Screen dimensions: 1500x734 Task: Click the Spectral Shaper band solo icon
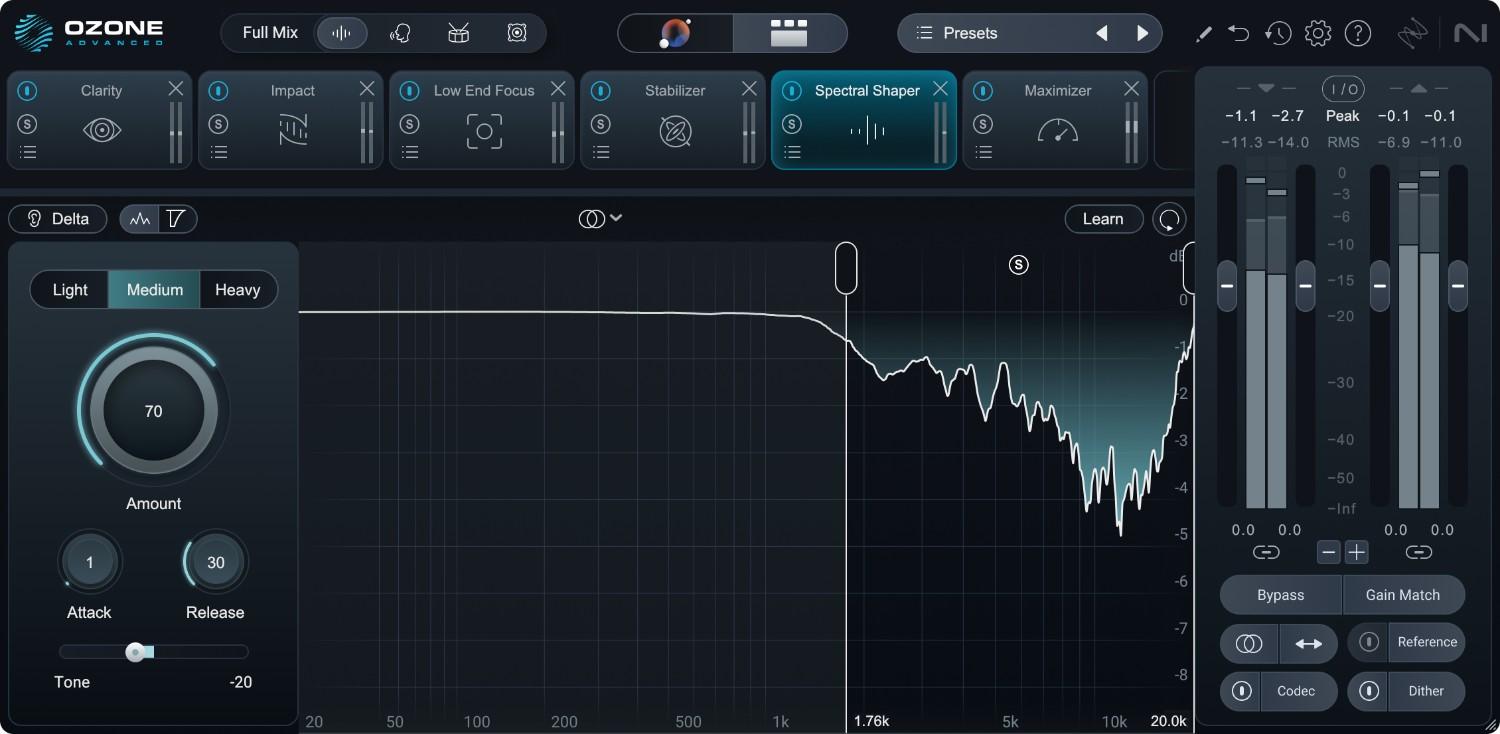pos(1018,265)
